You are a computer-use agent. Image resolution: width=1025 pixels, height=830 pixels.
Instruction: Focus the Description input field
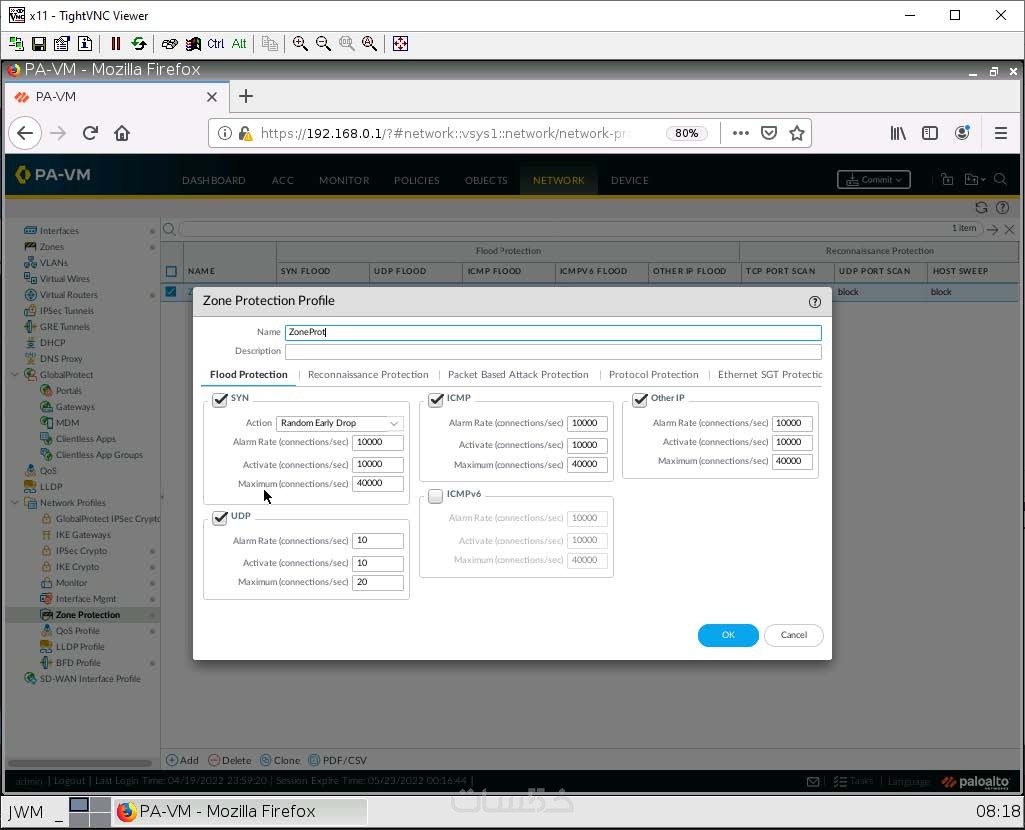tap(553, 352)
